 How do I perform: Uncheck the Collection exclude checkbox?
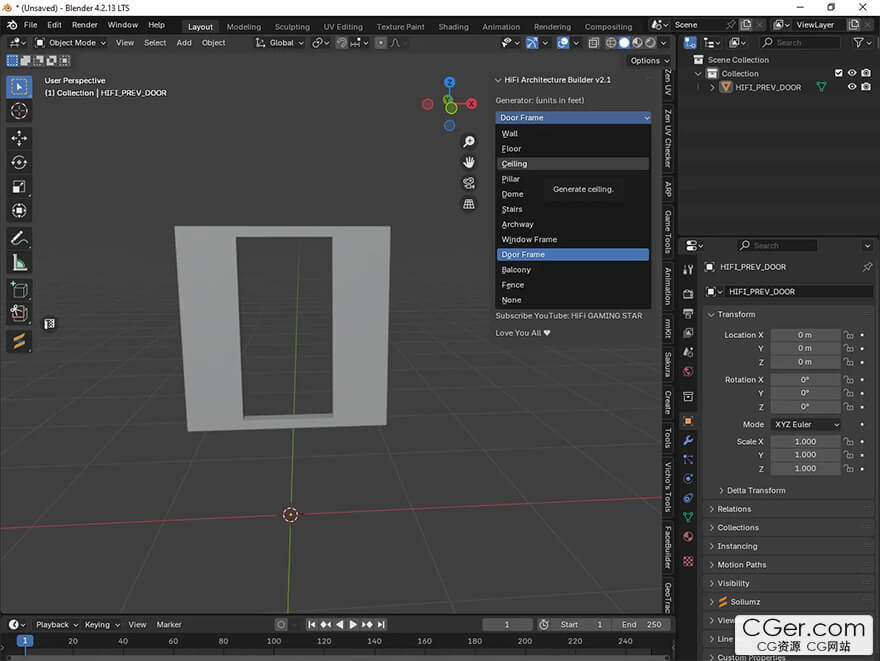click(838, 73)
